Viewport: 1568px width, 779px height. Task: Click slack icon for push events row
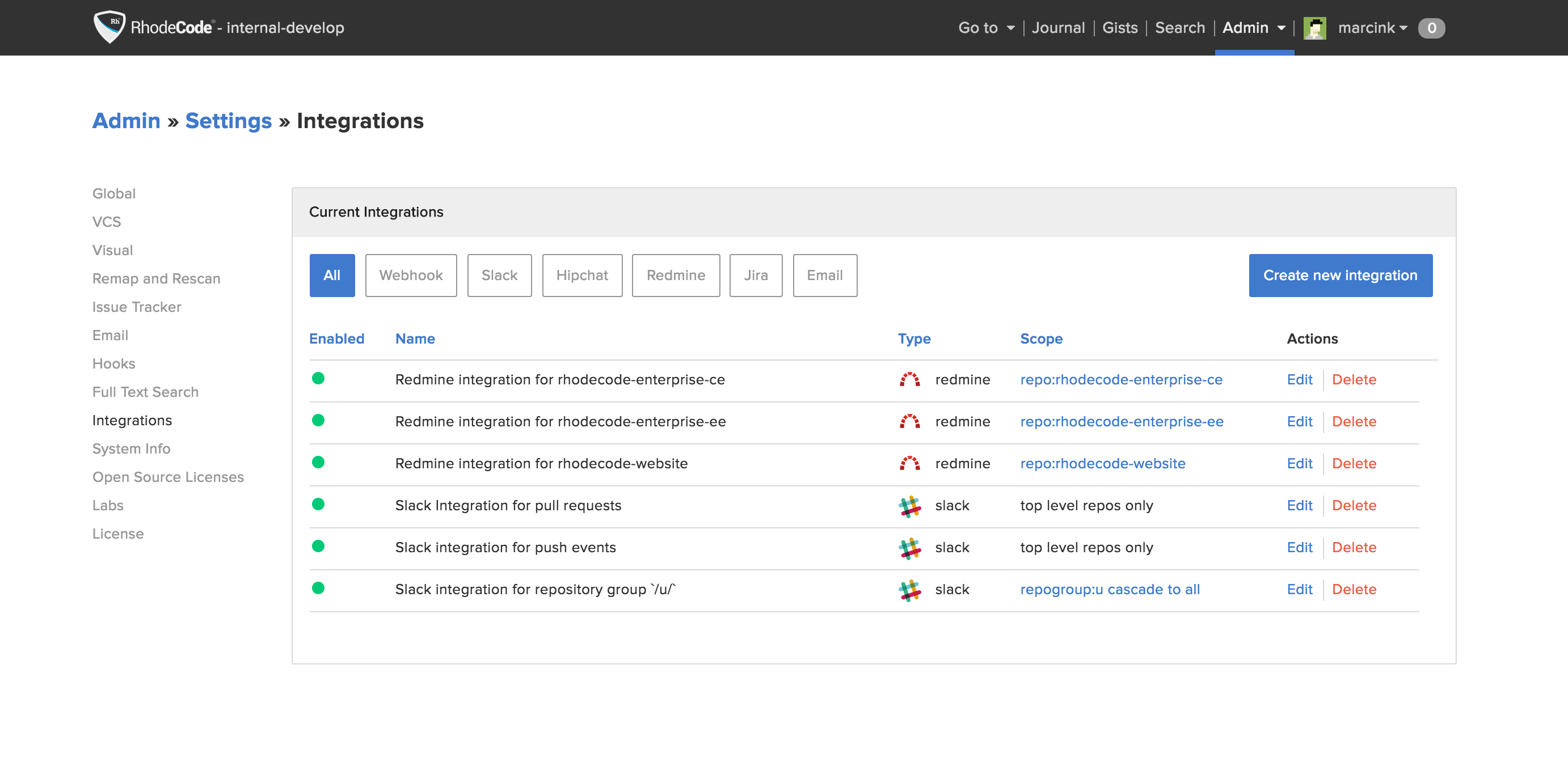909,548
